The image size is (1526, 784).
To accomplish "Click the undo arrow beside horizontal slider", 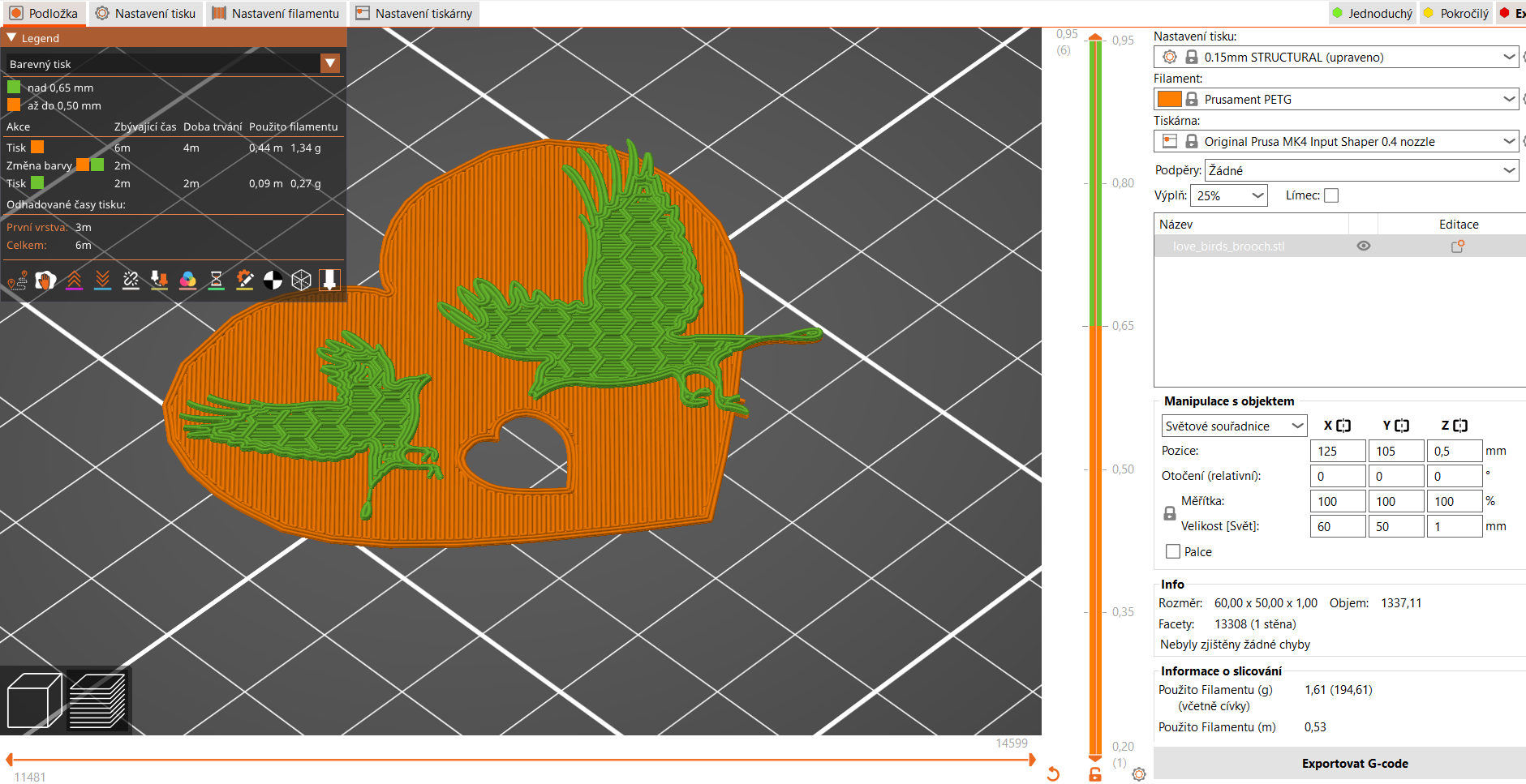I will [1053, 773].
